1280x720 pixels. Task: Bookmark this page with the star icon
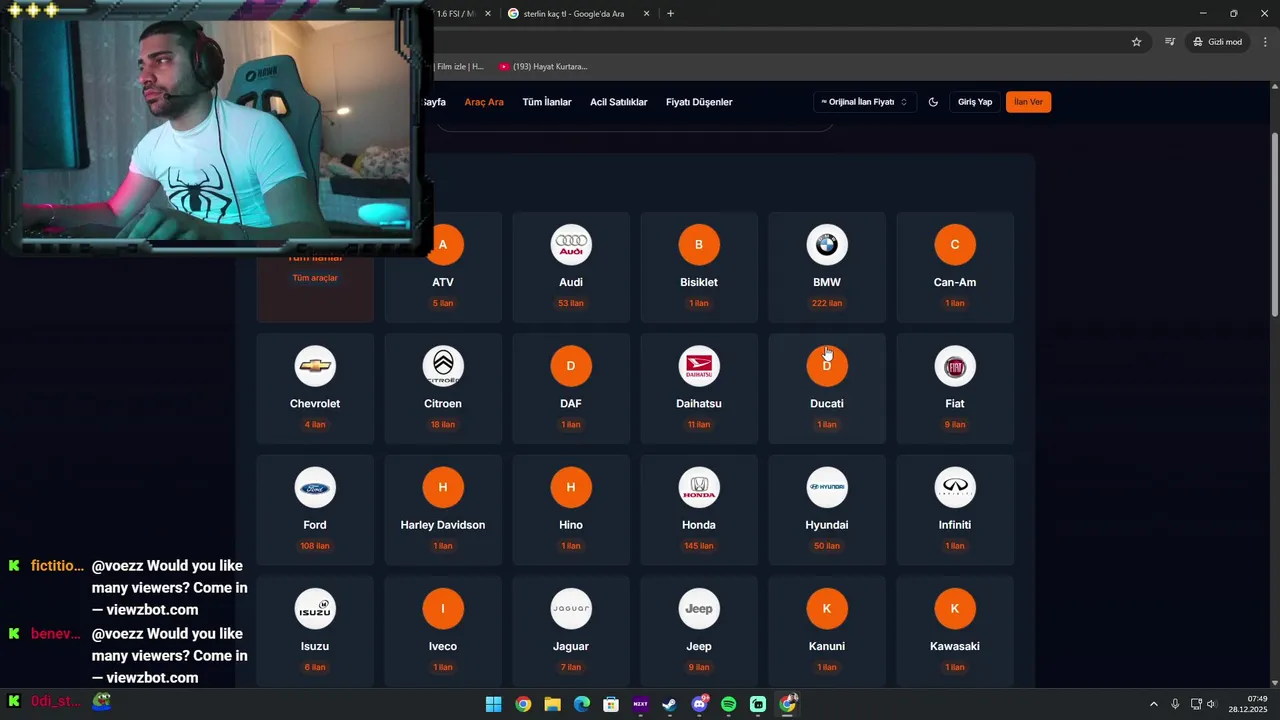point(1136,42)
